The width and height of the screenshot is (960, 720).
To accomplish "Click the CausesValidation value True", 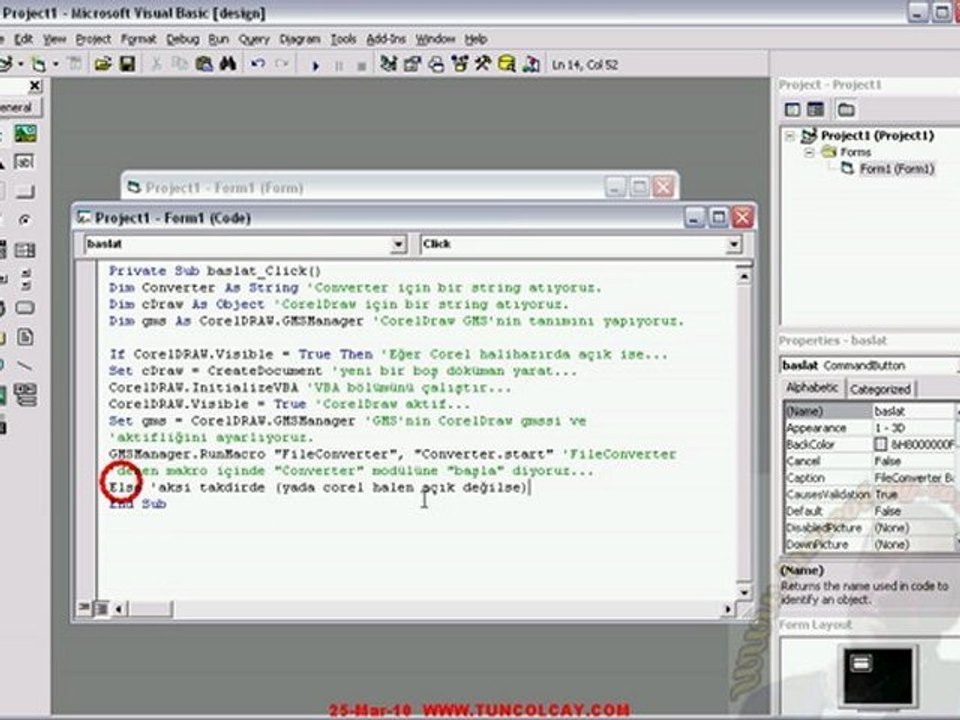I will tap(886, 494).
